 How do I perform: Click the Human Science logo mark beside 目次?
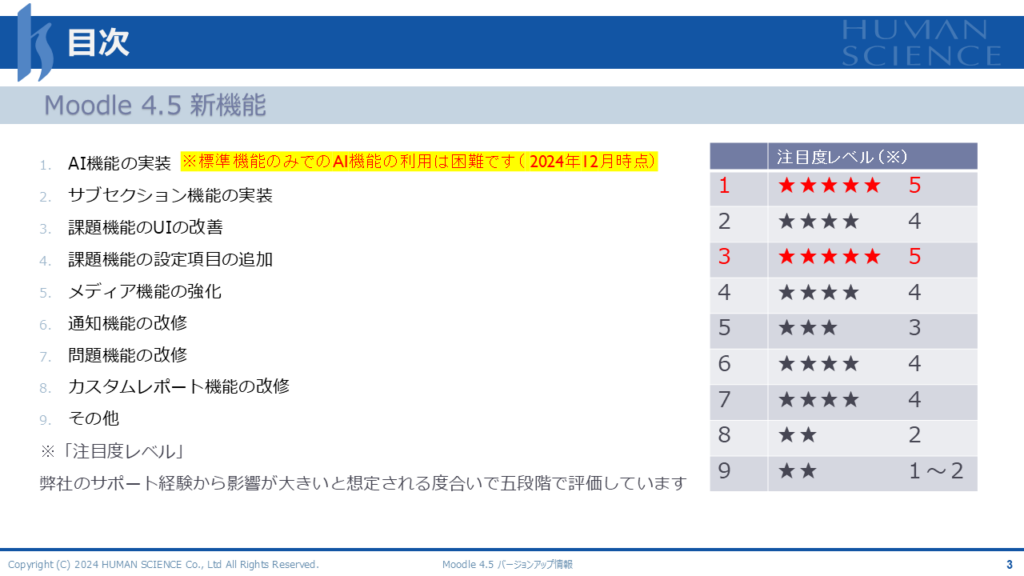point(35,42)
